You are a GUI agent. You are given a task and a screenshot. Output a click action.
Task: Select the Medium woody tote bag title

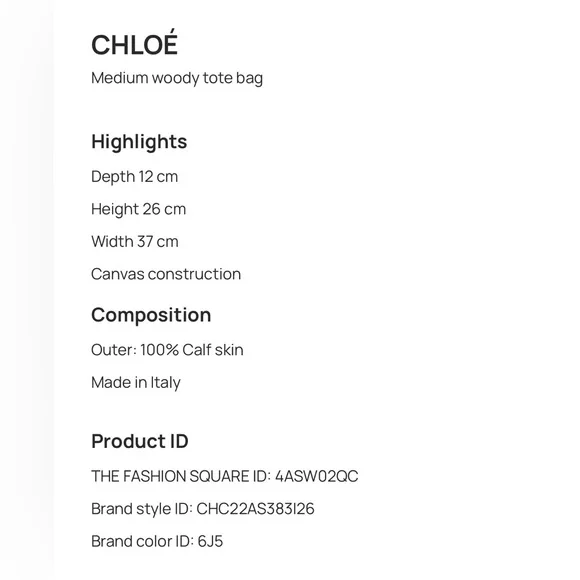click(177, 78)
